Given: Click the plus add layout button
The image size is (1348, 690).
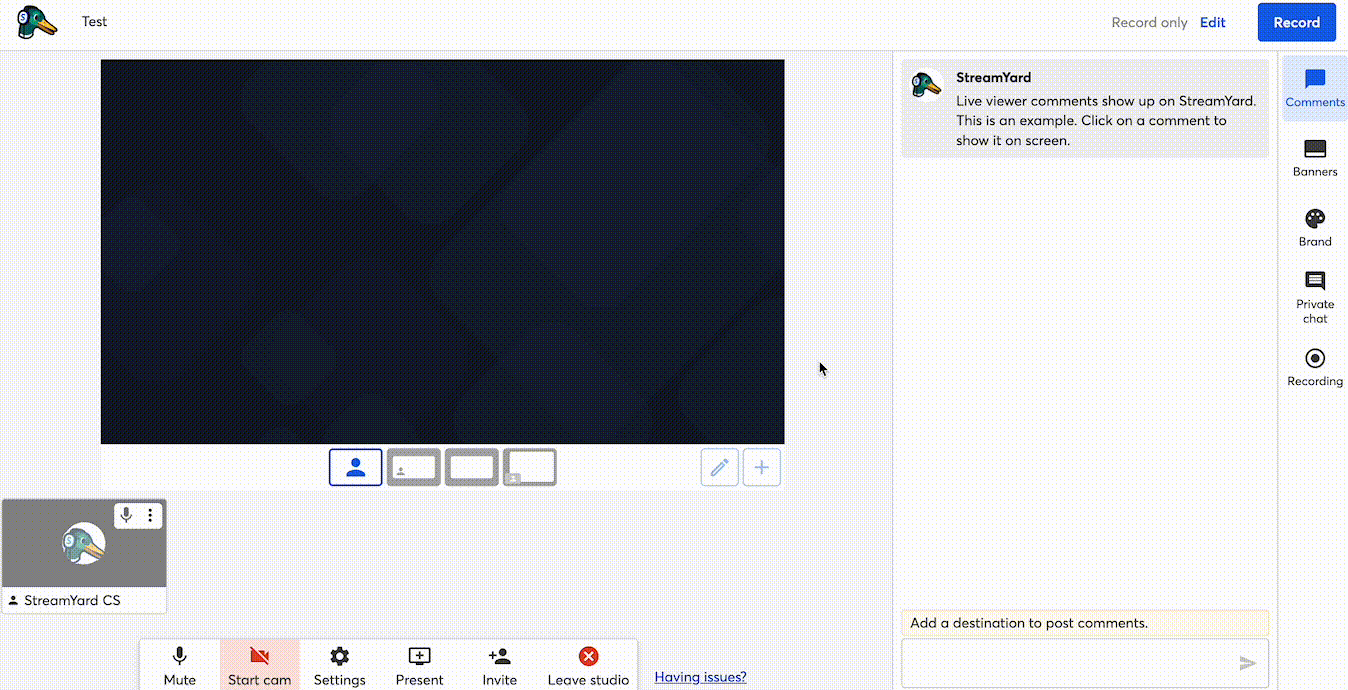Looking at the screenshot, I should pyautogui.click(x=762, y=467).
